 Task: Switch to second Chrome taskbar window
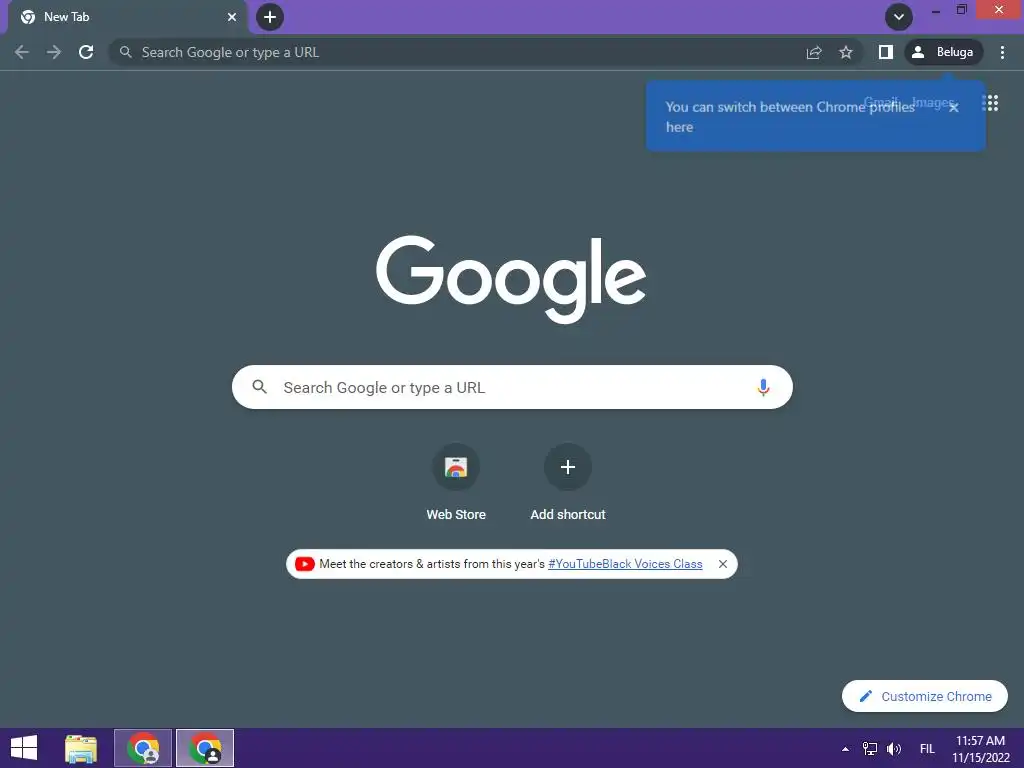tap(205, 748)
